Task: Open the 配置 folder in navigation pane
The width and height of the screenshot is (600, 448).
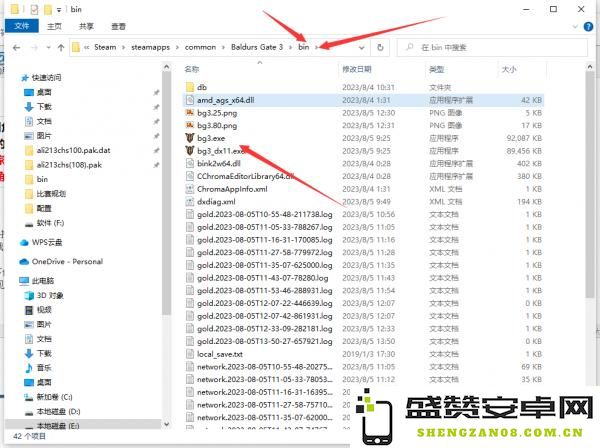Action: (x=44, y=209)
